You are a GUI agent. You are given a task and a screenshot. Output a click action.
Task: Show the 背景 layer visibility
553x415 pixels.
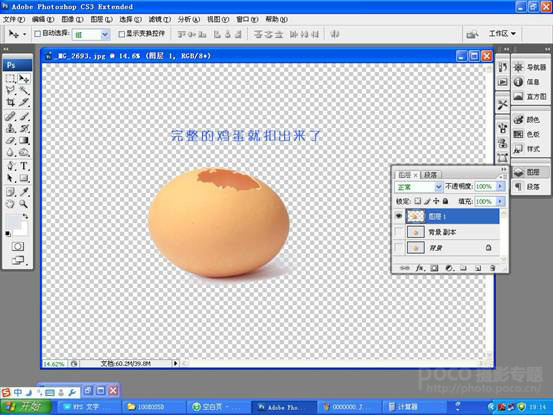tap(399, 248)
